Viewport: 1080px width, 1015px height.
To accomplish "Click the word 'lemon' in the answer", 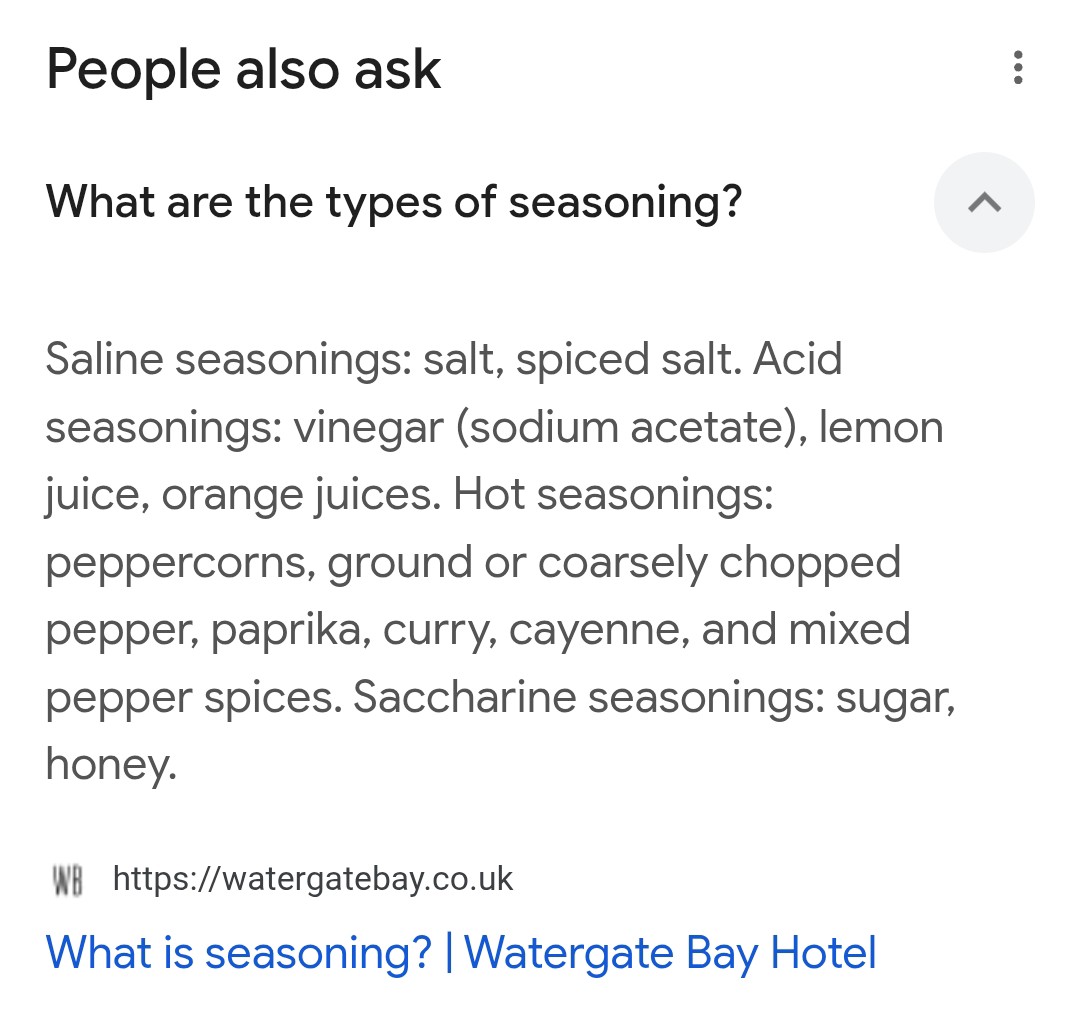I will click(x=881, y=427).
